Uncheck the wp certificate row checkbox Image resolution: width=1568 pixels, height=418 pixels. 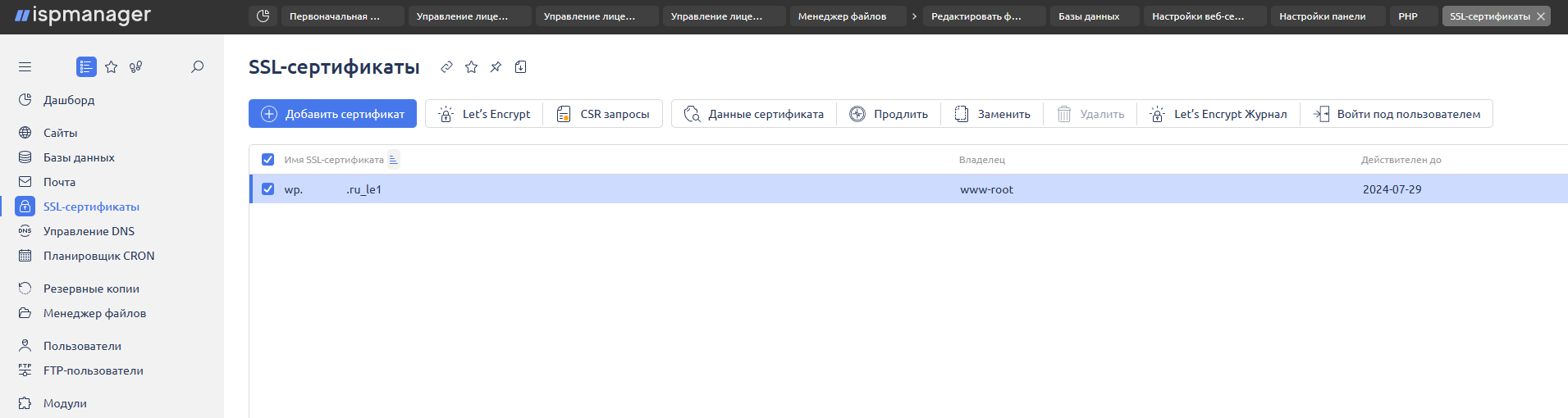267,189
